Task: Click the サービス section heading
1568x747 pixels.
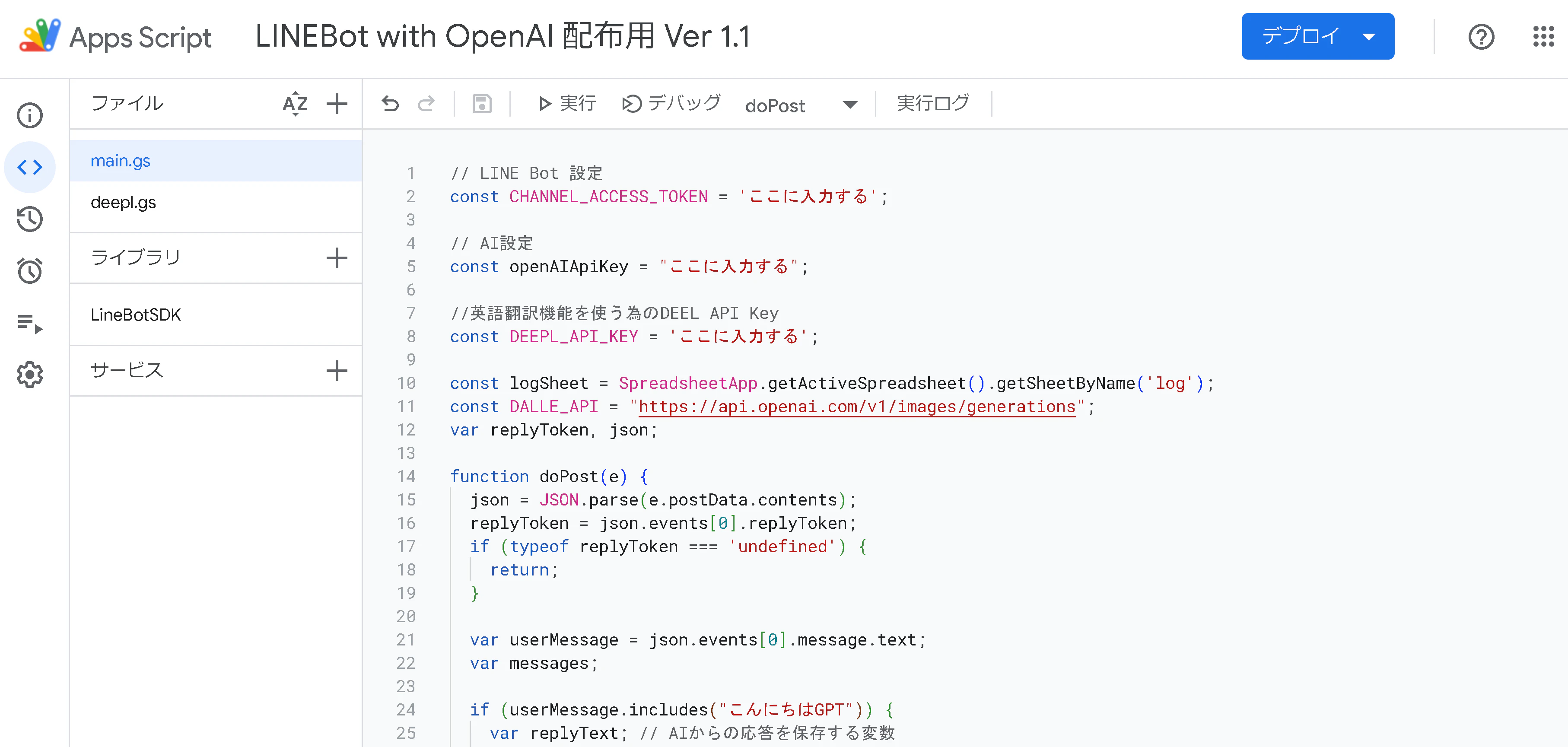Action: click(x=127, y=370)
